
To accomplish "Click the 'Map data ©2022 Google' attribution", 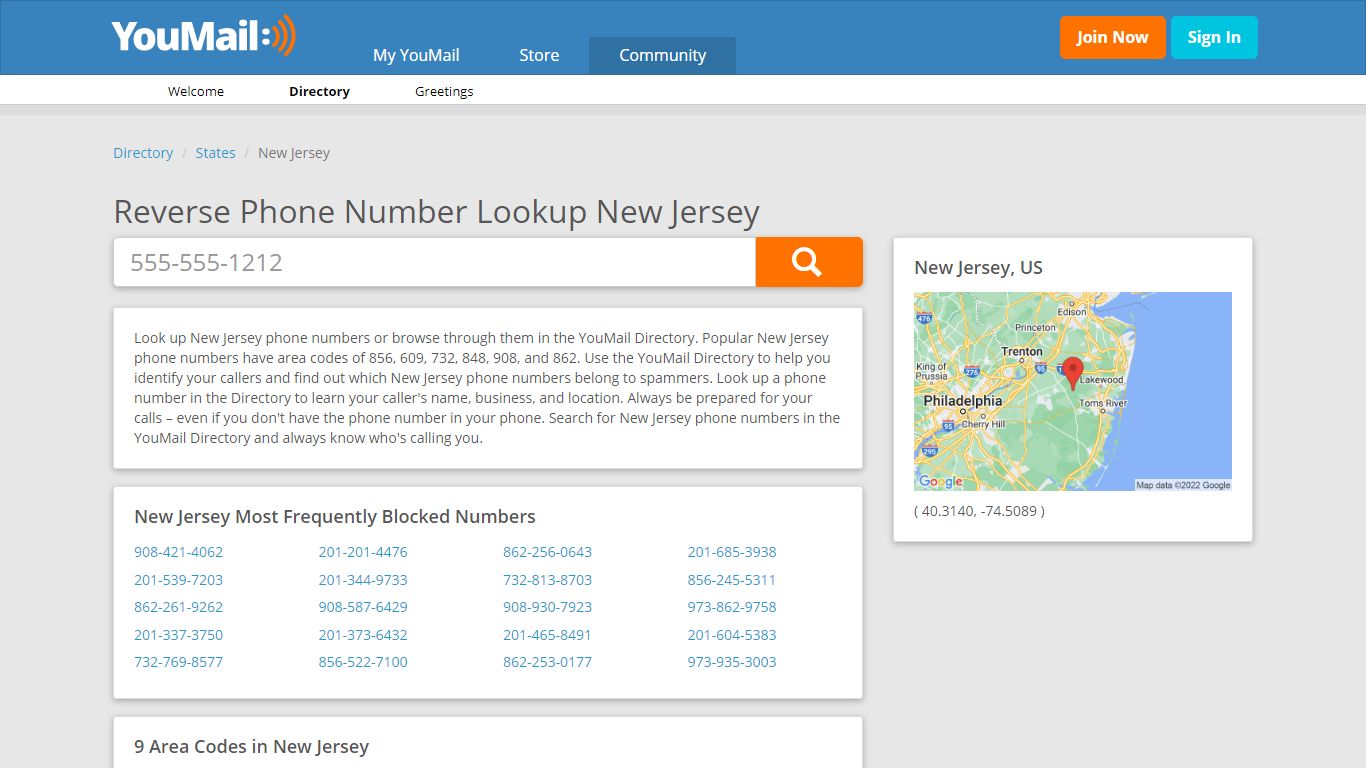I will pyautogui.click(x=1183, y=485).
